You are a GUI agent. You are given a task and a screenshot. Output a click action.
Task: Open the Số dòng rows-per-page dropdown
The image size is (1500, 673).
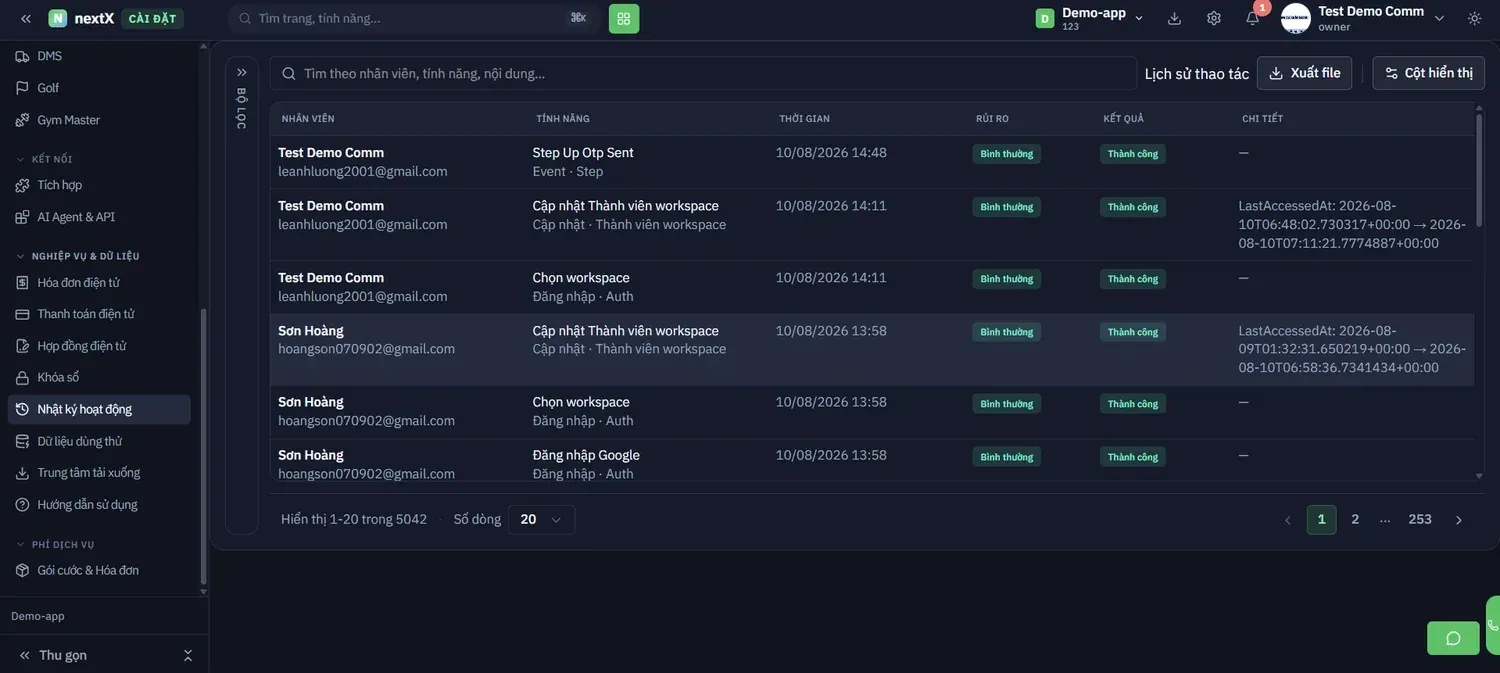[x=542, y=520]
